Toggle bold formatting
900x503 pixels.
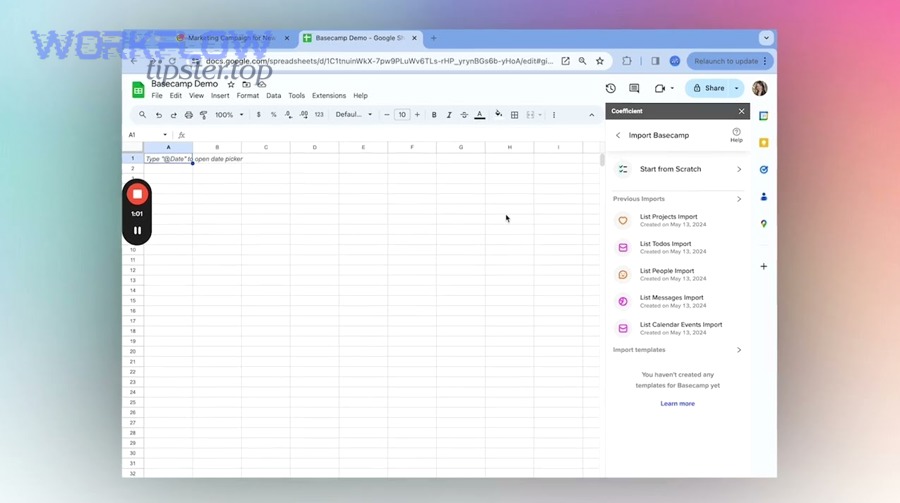click(434, 115)
